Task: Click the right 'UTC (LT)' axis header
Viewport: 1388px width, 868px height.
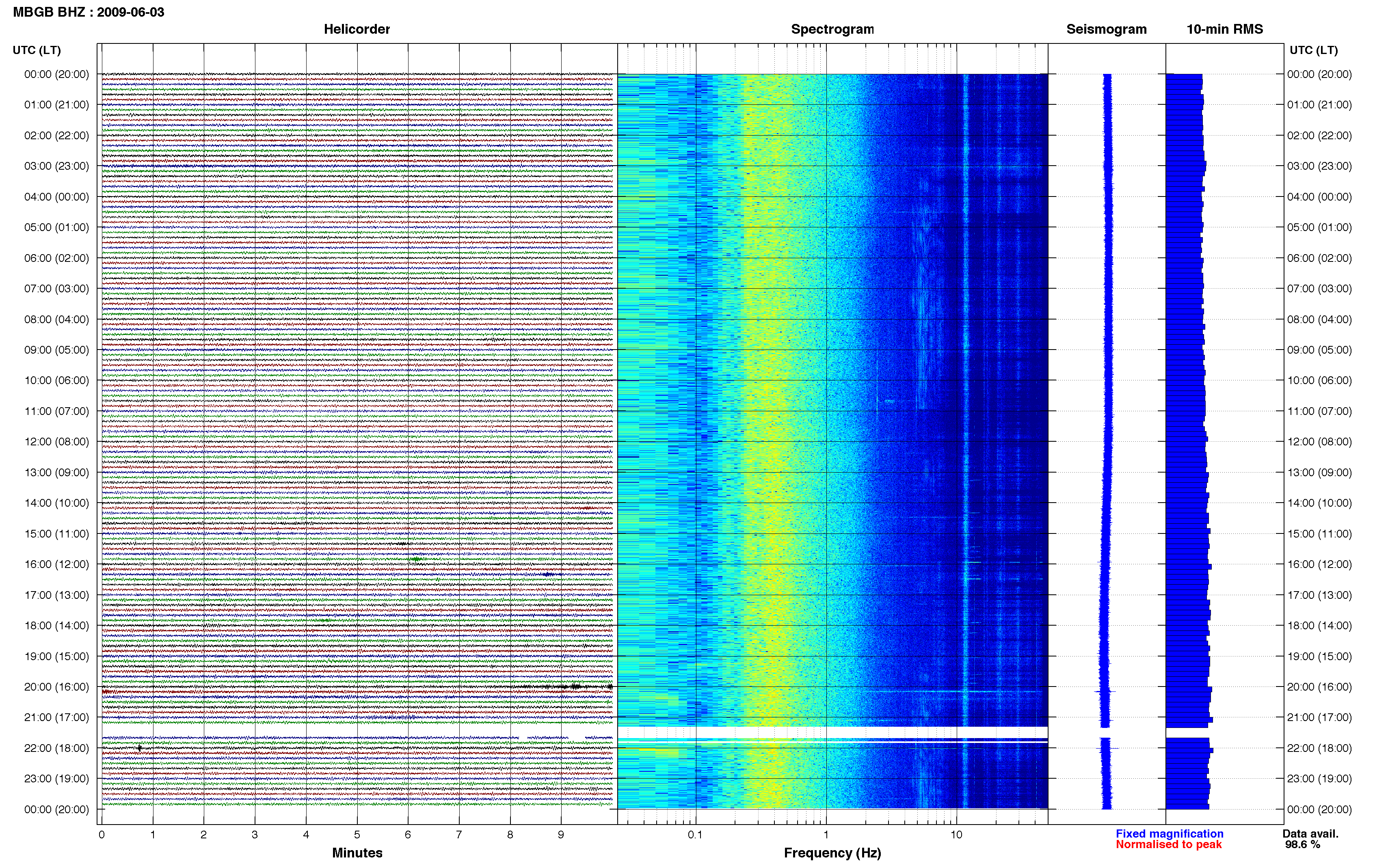Action: coord(1313,50)
